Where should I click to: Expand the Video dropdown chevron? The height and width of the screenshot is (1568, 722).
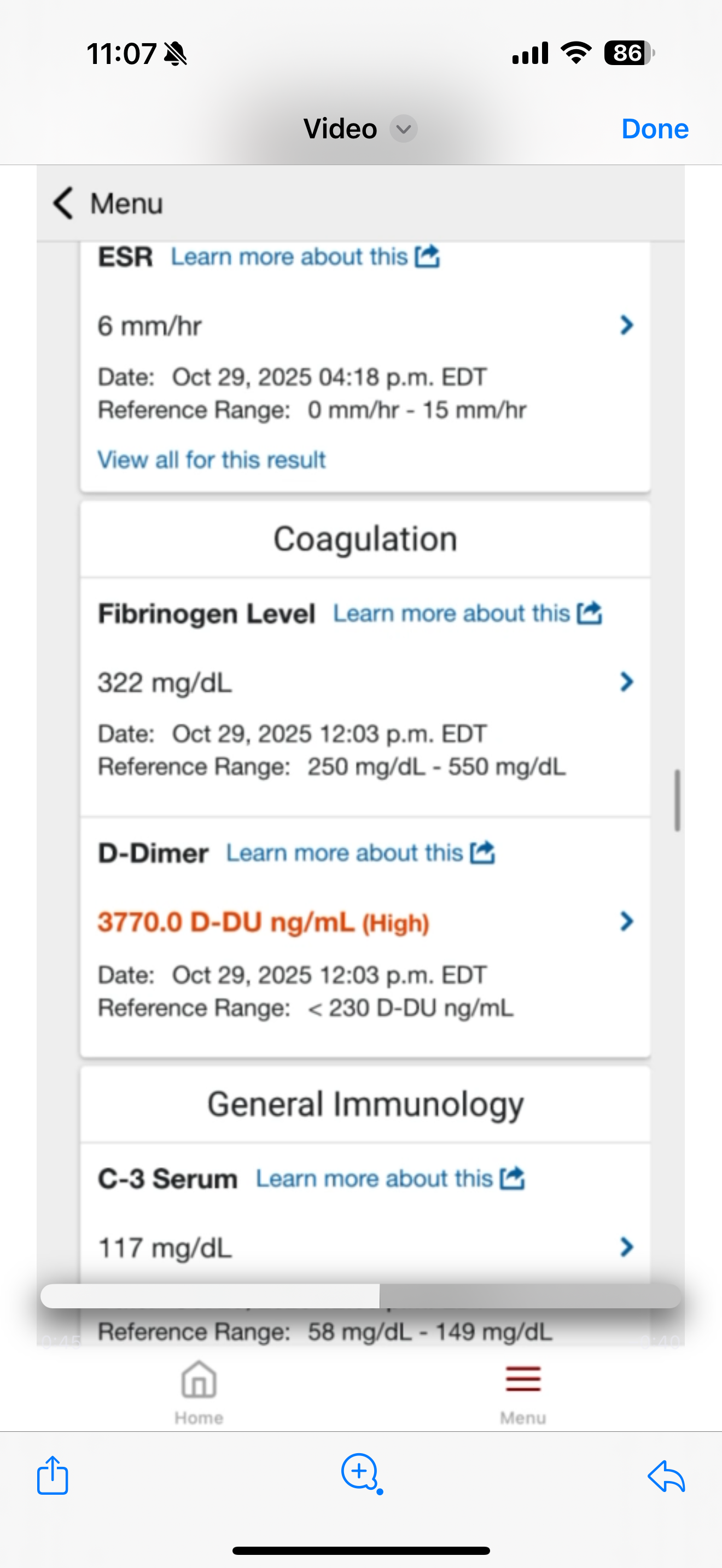[x=403, y=128]
